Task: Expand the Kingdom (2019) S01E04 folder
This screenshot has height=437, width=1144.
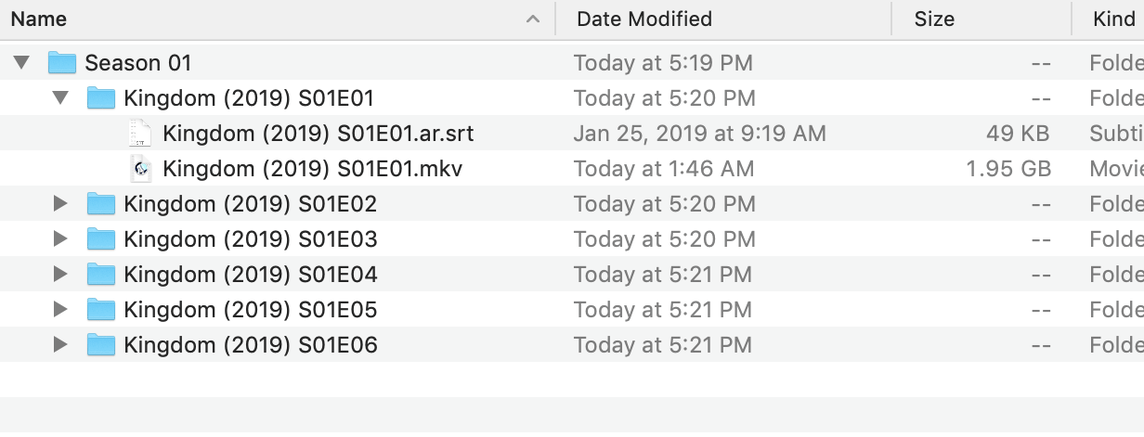Action: pos(60,275)
